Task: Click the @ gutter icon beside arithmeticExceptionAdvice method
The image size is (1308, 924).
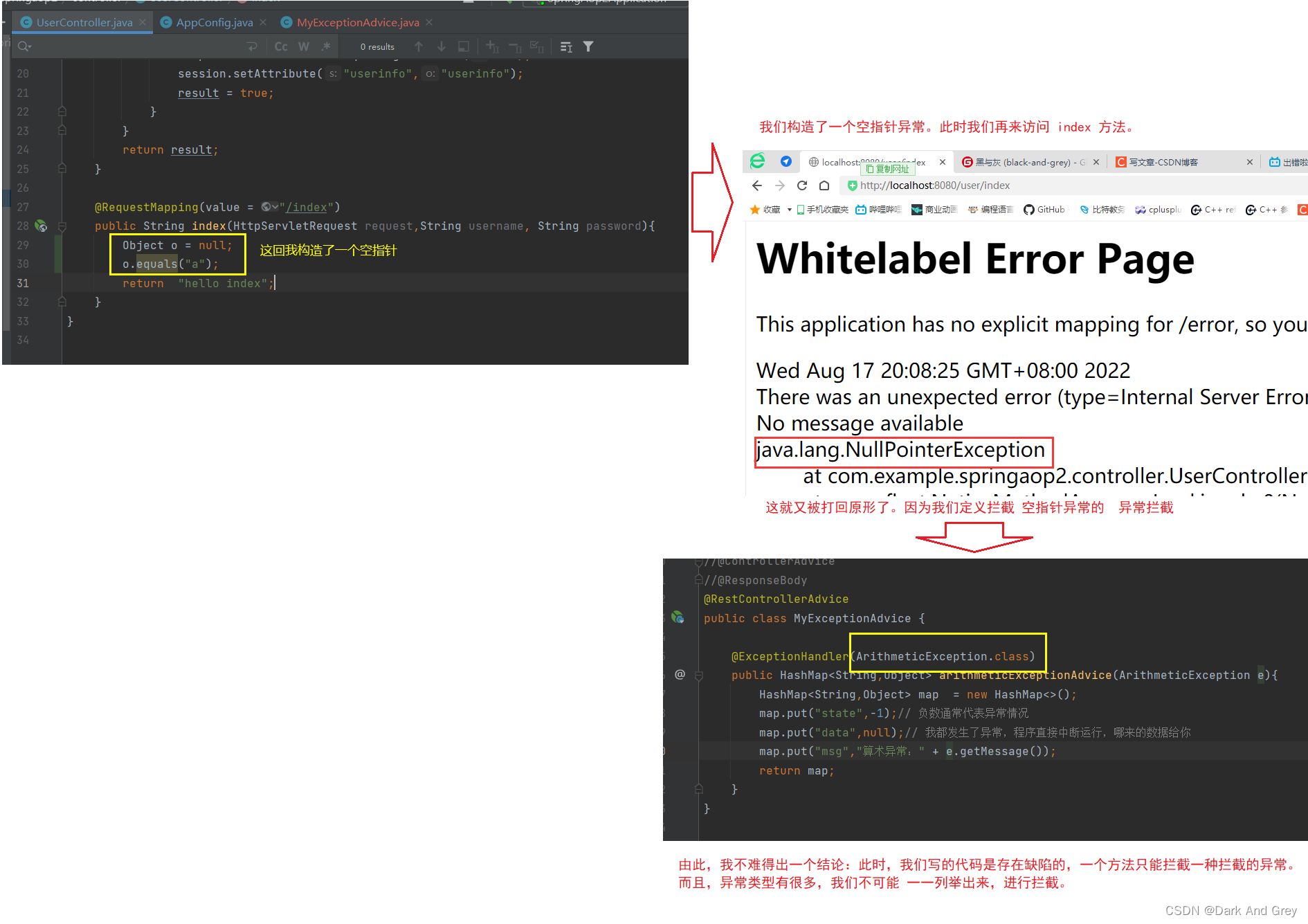Action: pyautogui.click(x=680, y=674)
